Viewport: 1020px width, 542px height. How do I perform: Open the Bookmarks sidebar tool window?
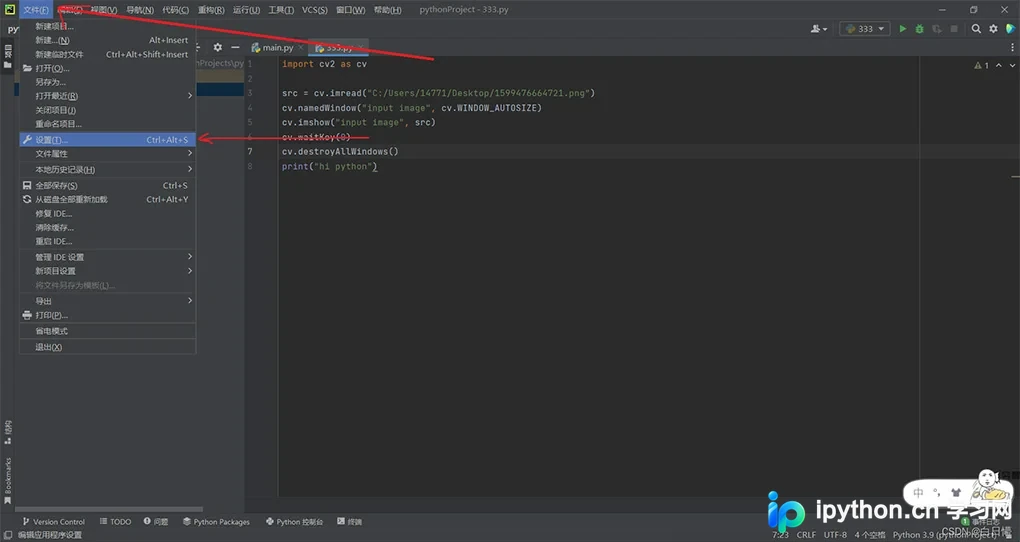click(x=8, y=480)
